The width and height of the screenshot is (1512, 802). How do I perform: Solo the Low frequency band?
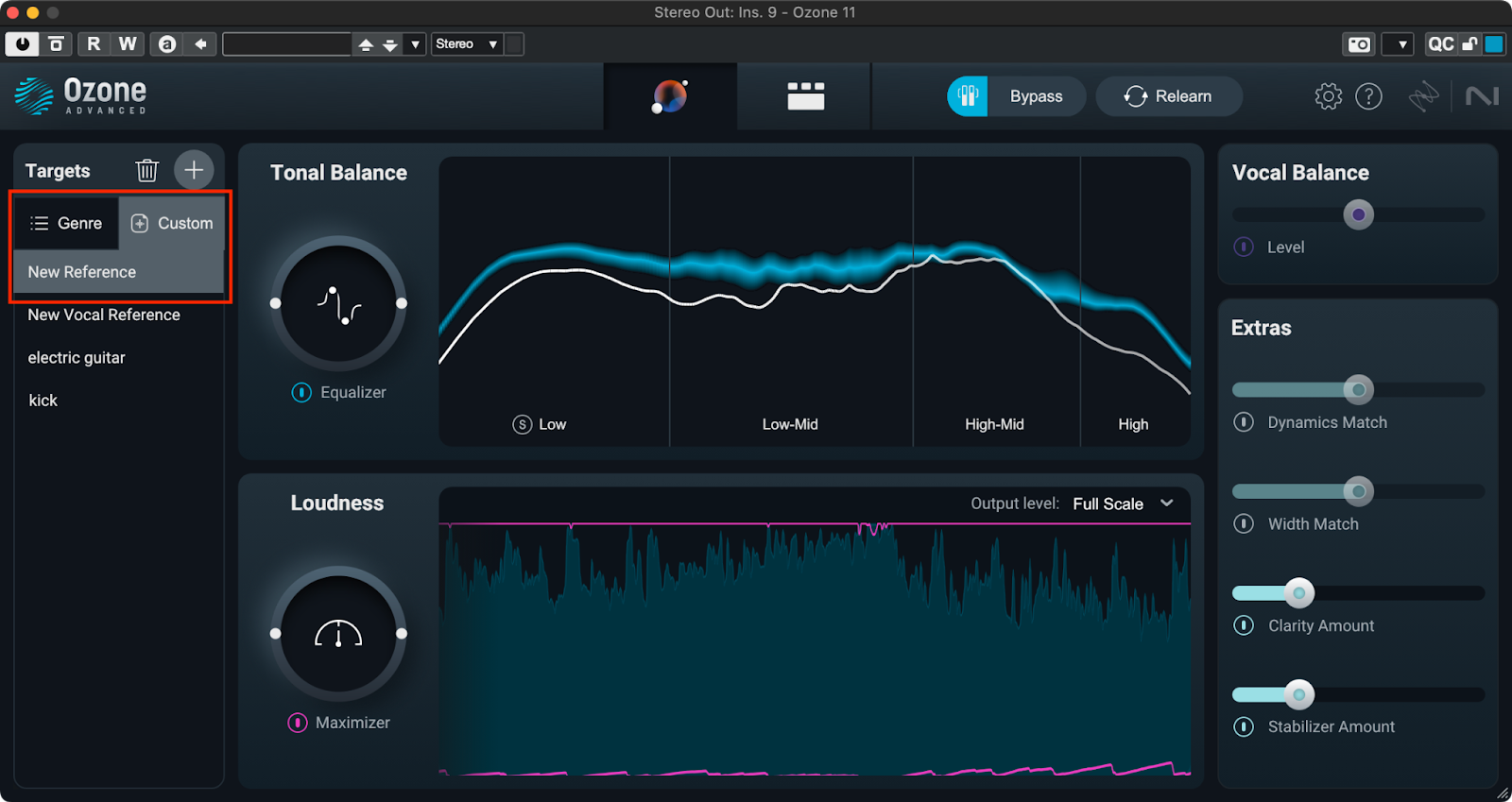522,424
